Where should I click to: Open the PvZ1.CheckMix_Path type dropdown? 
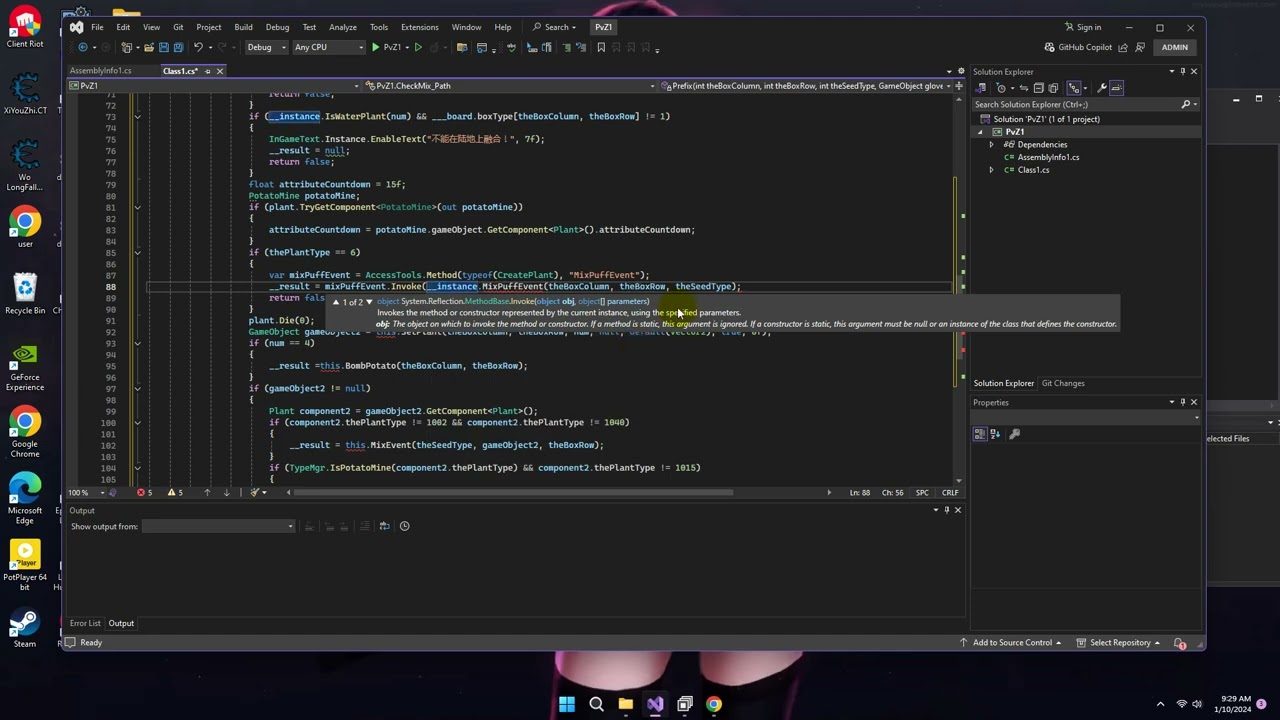[x=510, y=86]
